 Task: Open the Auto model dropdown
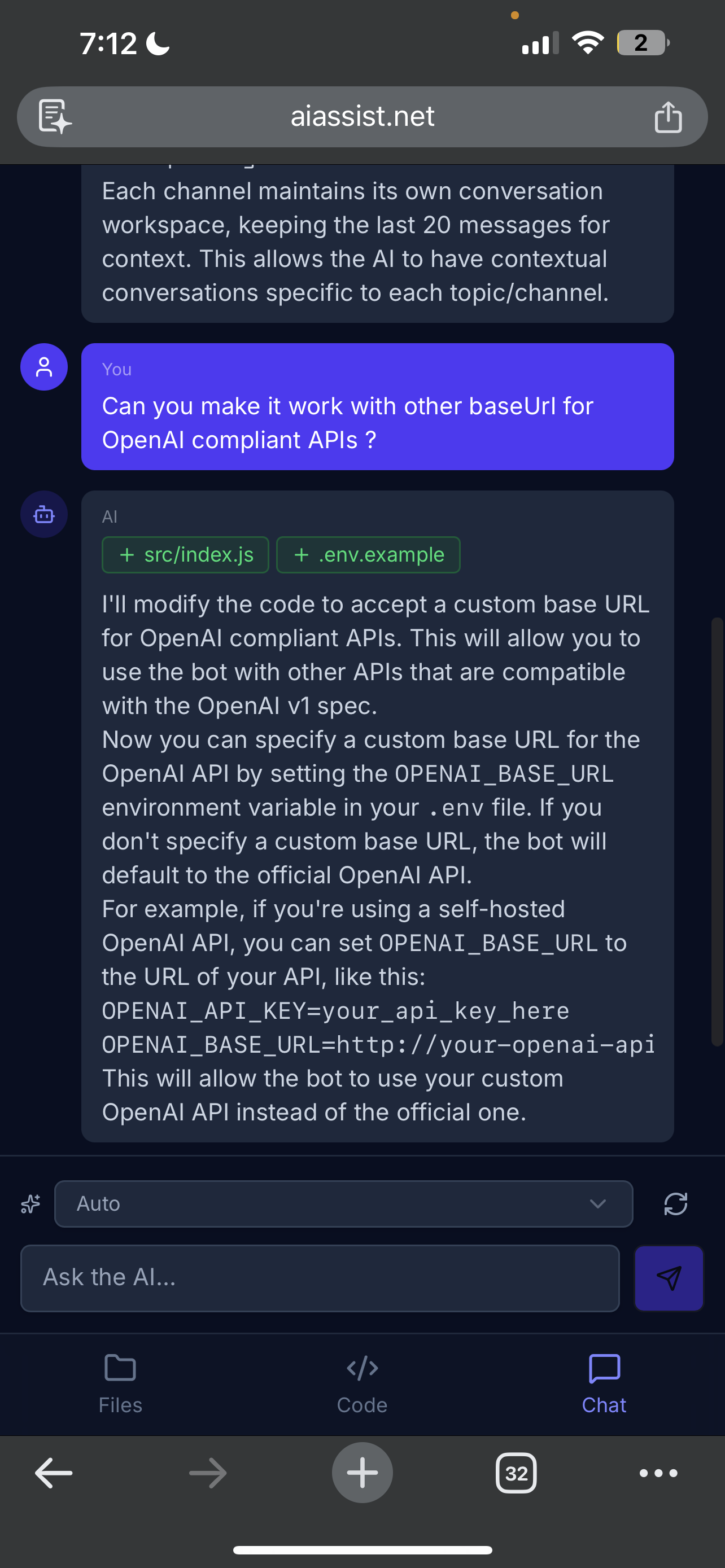pyautogui.click(x=344, y=1203)
